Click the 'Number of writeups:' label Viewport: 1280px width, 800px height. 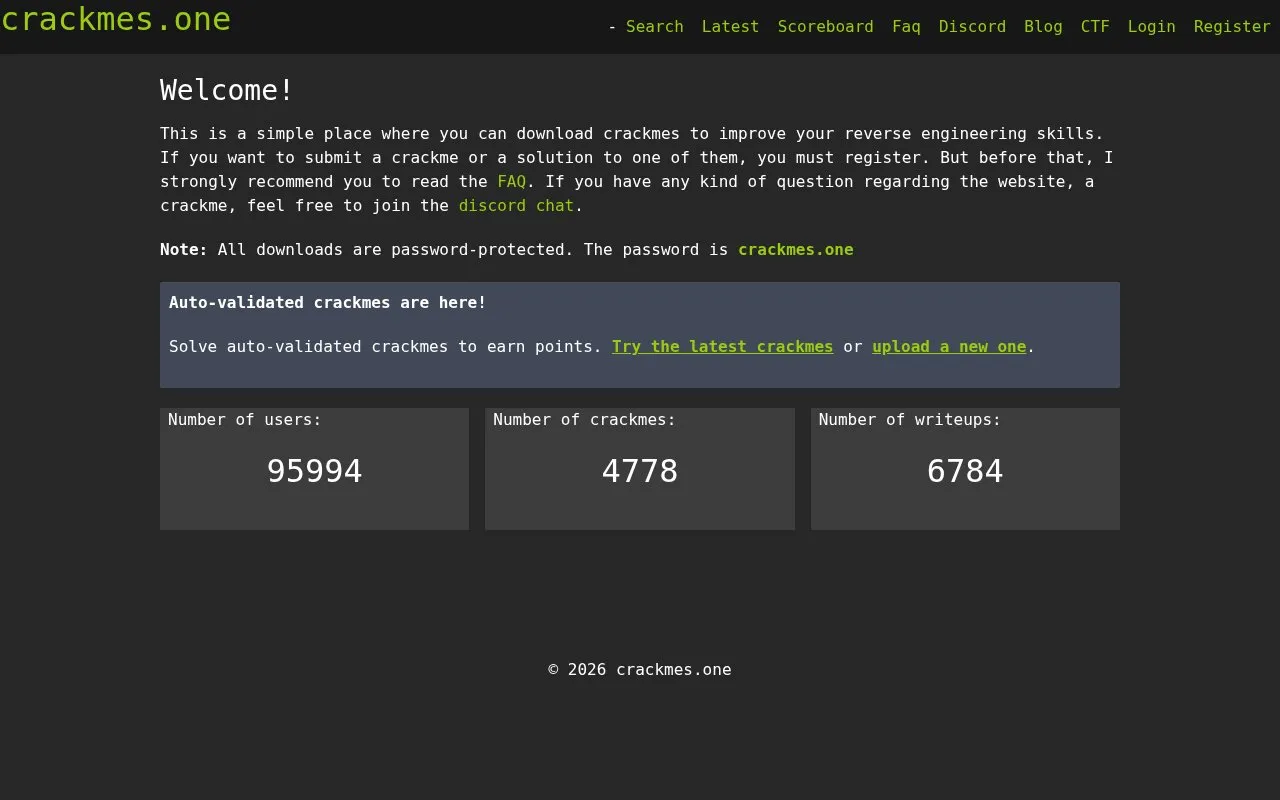(910, 419)
